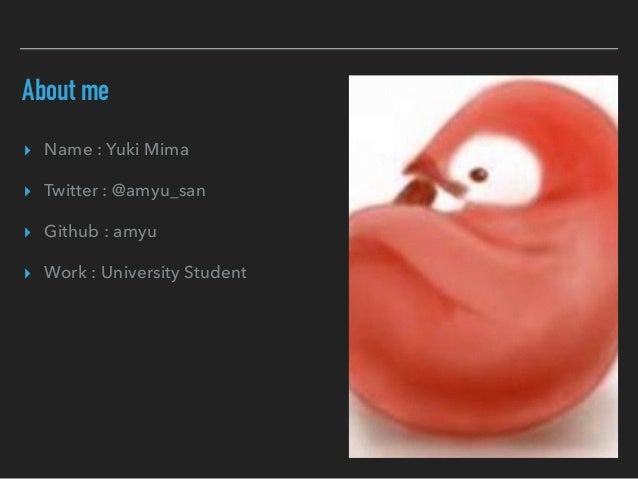The height and width of the screenshot is (479, 638).
Task: Select the About me heading
Action: coord(66,90)
